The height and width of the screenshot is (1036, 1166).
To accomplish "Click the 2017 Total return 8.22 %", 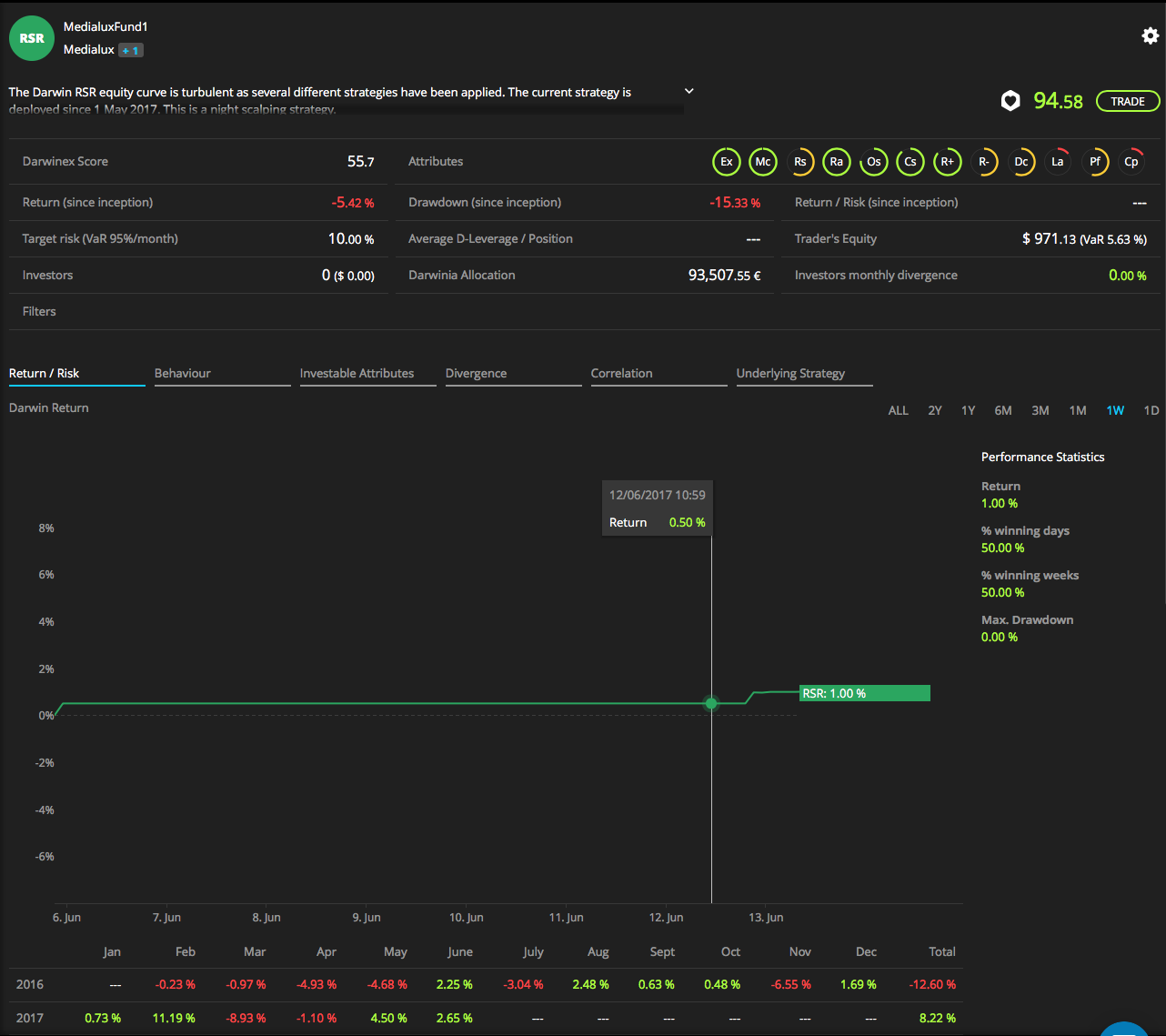I will [938, 1018].
